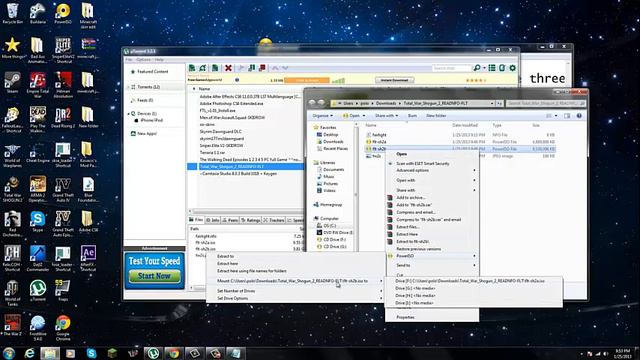The image size is (640, 360).
Task: Click the Create New Torrent toolbar icon
Action: (x=215, y=68)
